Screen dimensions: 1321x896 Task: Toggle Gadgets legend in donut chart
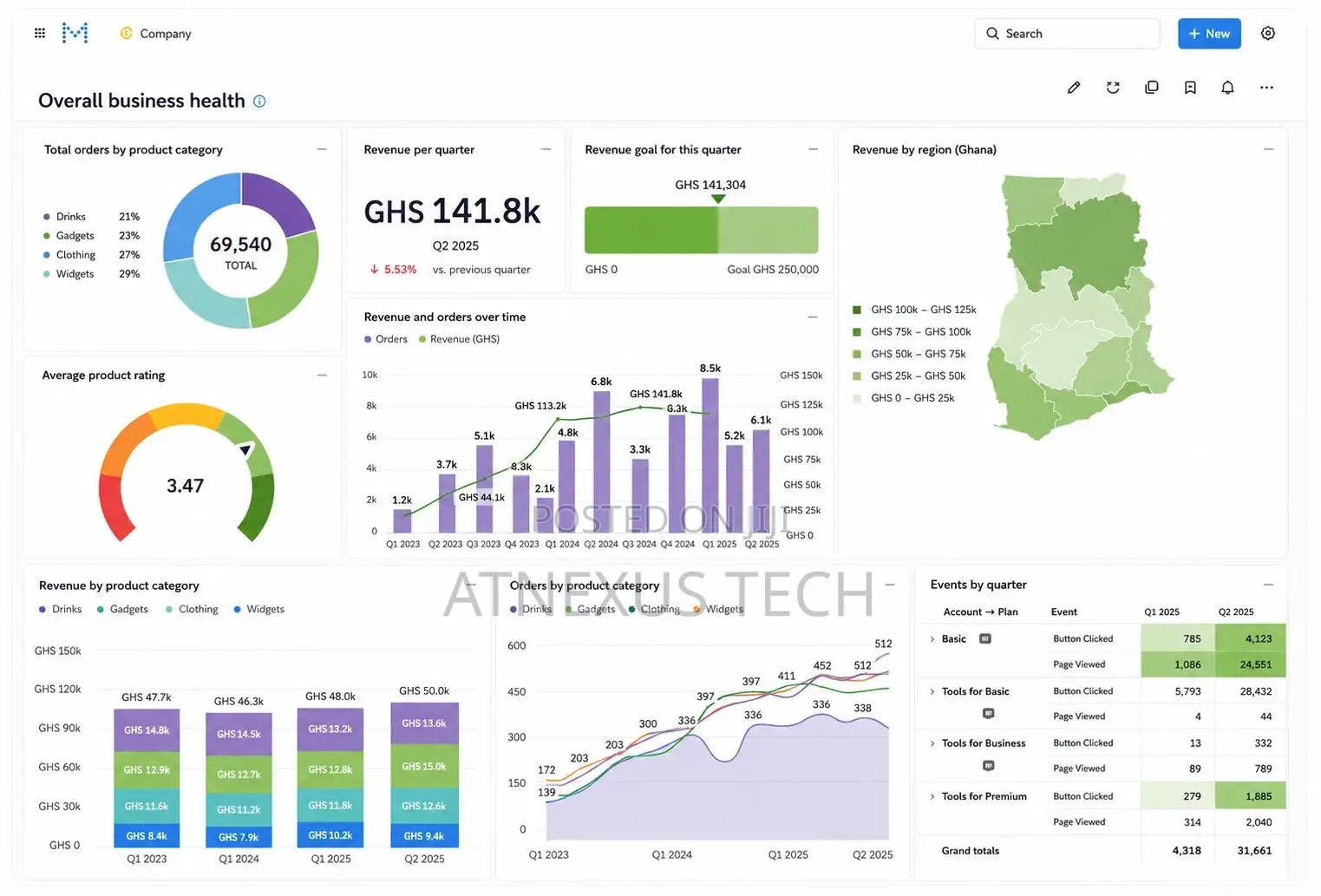(69, 236)
